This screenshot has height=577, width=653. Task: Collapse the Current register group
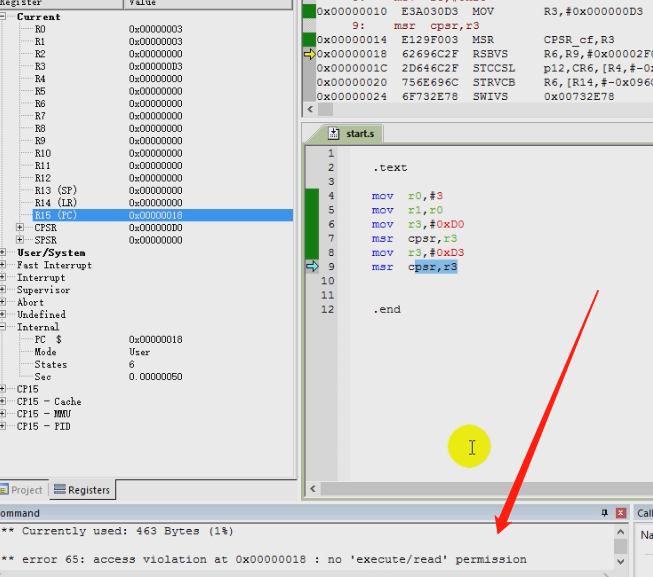click(x=6, y=17)
